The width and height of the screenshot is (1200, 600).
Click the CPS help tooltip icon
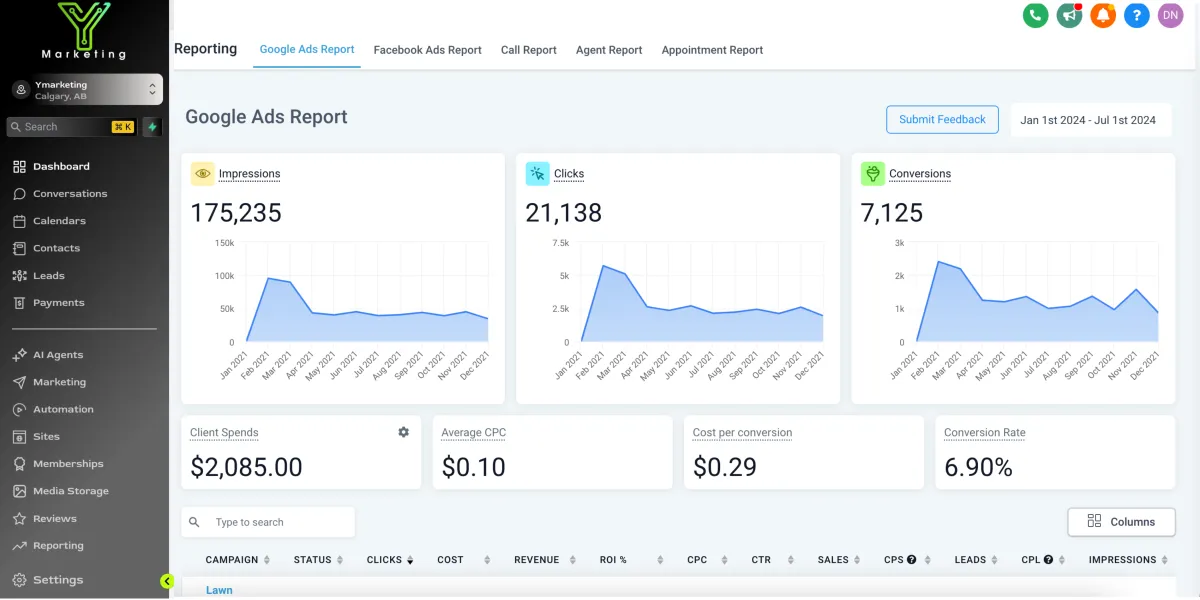tap(911, 560)
